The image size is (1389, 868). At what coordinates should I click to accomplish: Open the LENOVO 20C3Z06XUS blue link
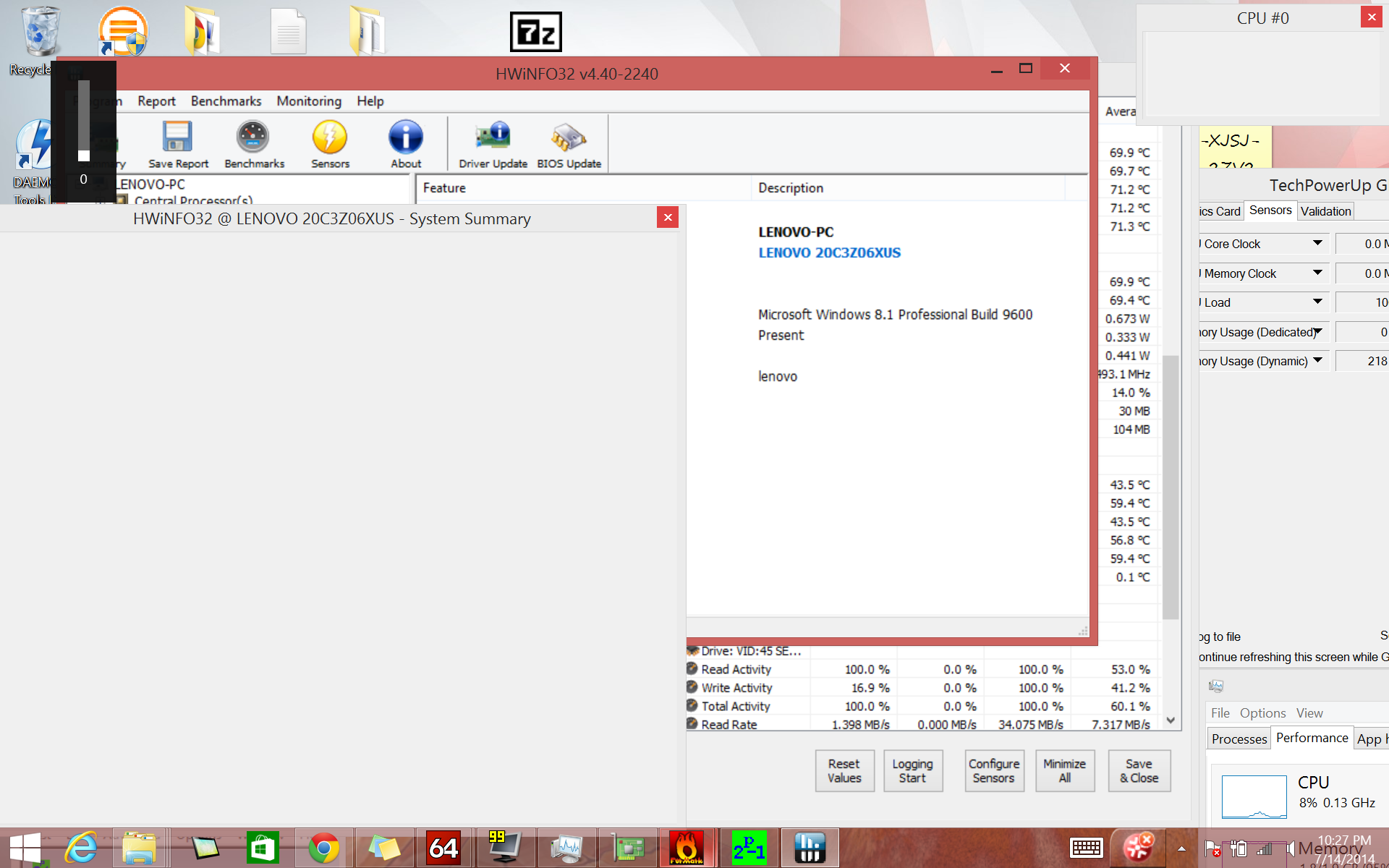(x=829, y=253)
